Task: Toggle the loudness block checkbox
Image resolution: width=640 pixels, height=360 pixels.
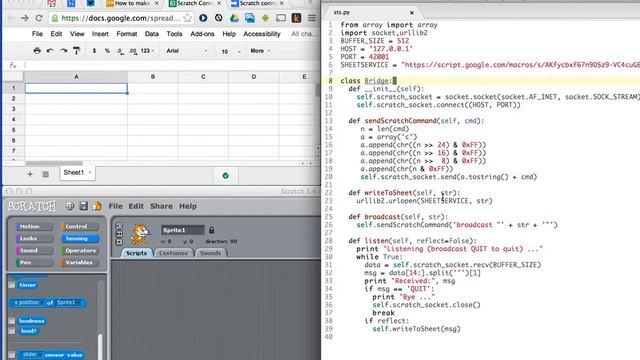Action: click(x=12, y=321)
